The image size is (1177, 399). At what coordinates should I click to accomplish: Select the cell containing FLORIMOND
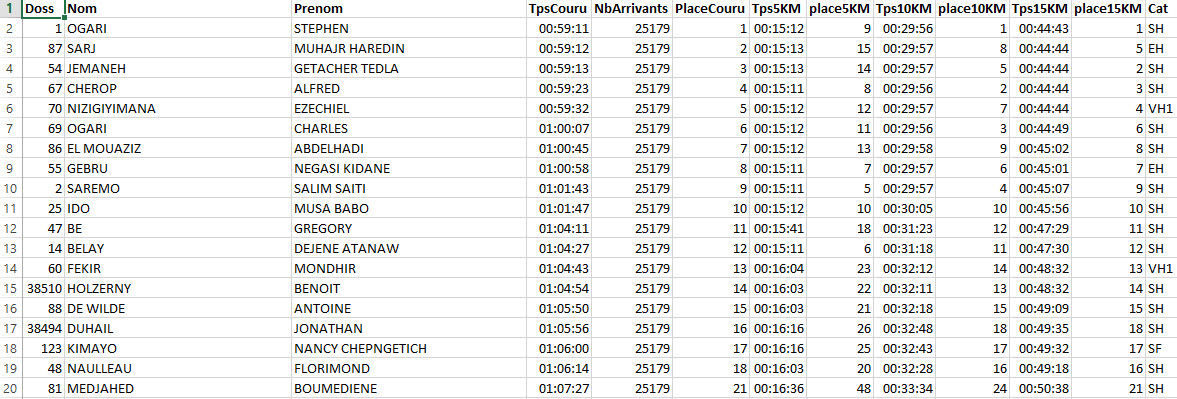410,368
